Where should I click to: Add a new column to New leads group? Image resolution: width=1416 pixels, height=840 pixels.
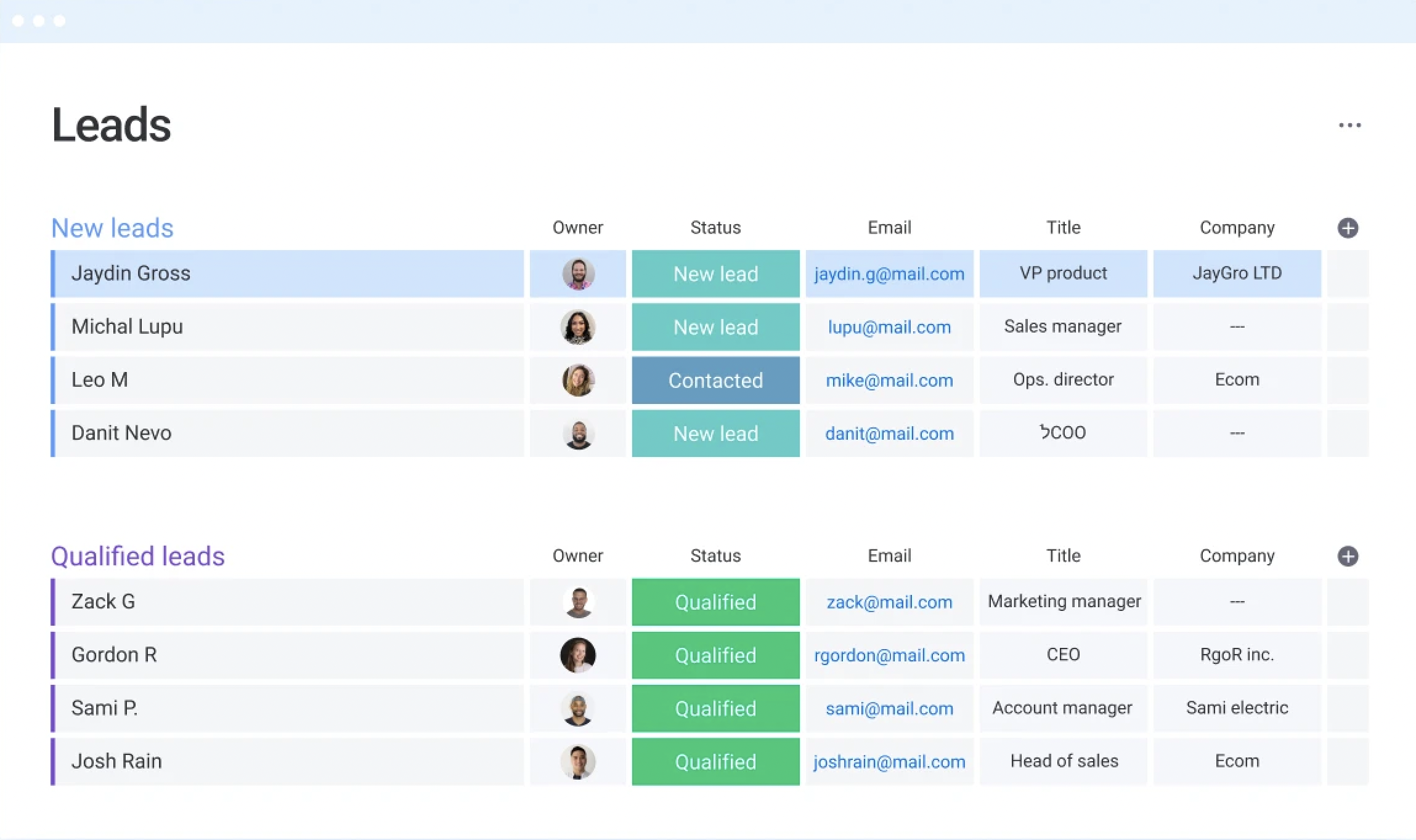pos(1348,228)
